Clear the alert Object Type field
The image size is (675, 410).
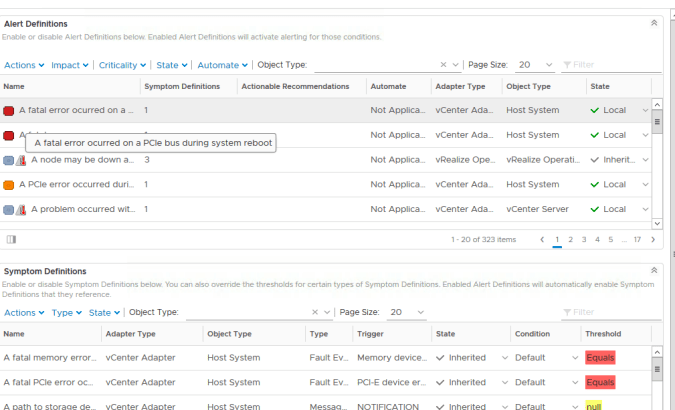443,65
